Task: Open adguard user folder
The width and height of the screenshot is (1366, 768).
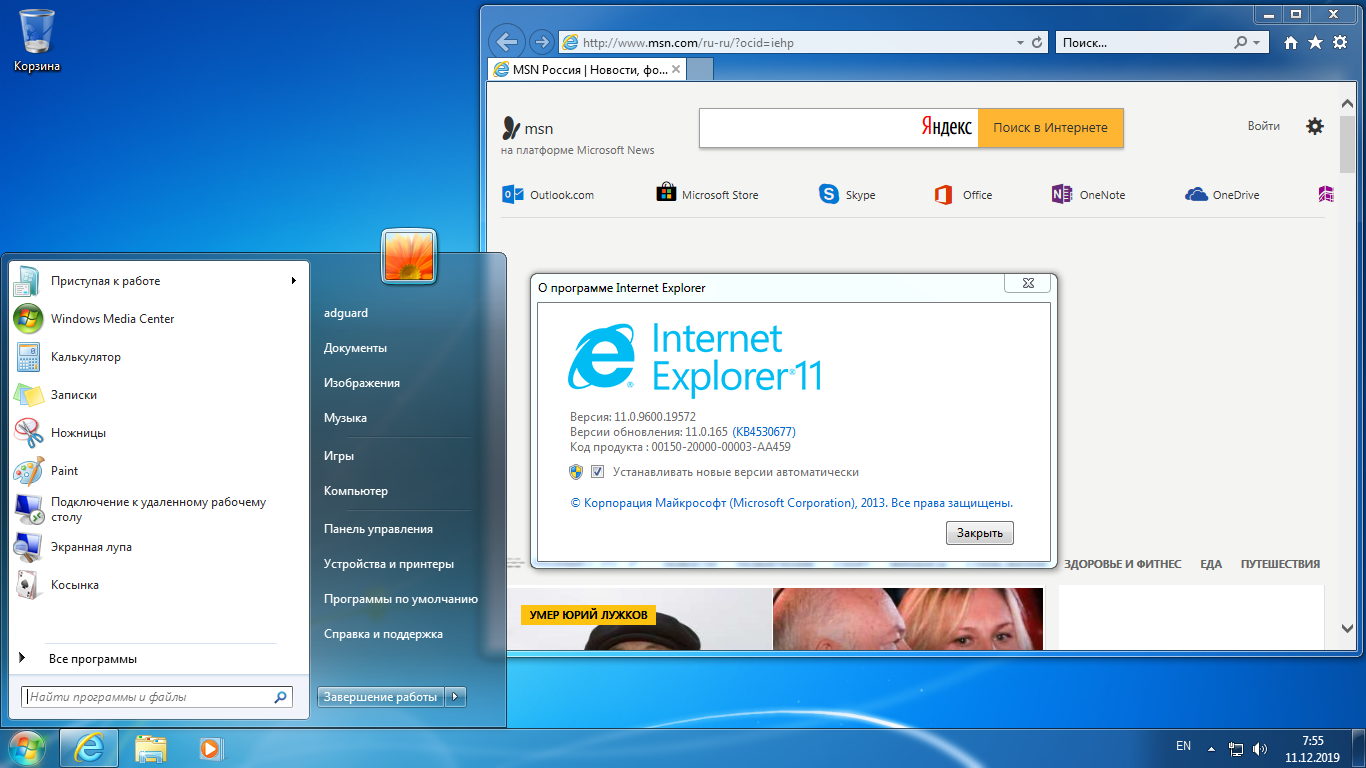Action: pyautogui.click(x=346, y=313)
